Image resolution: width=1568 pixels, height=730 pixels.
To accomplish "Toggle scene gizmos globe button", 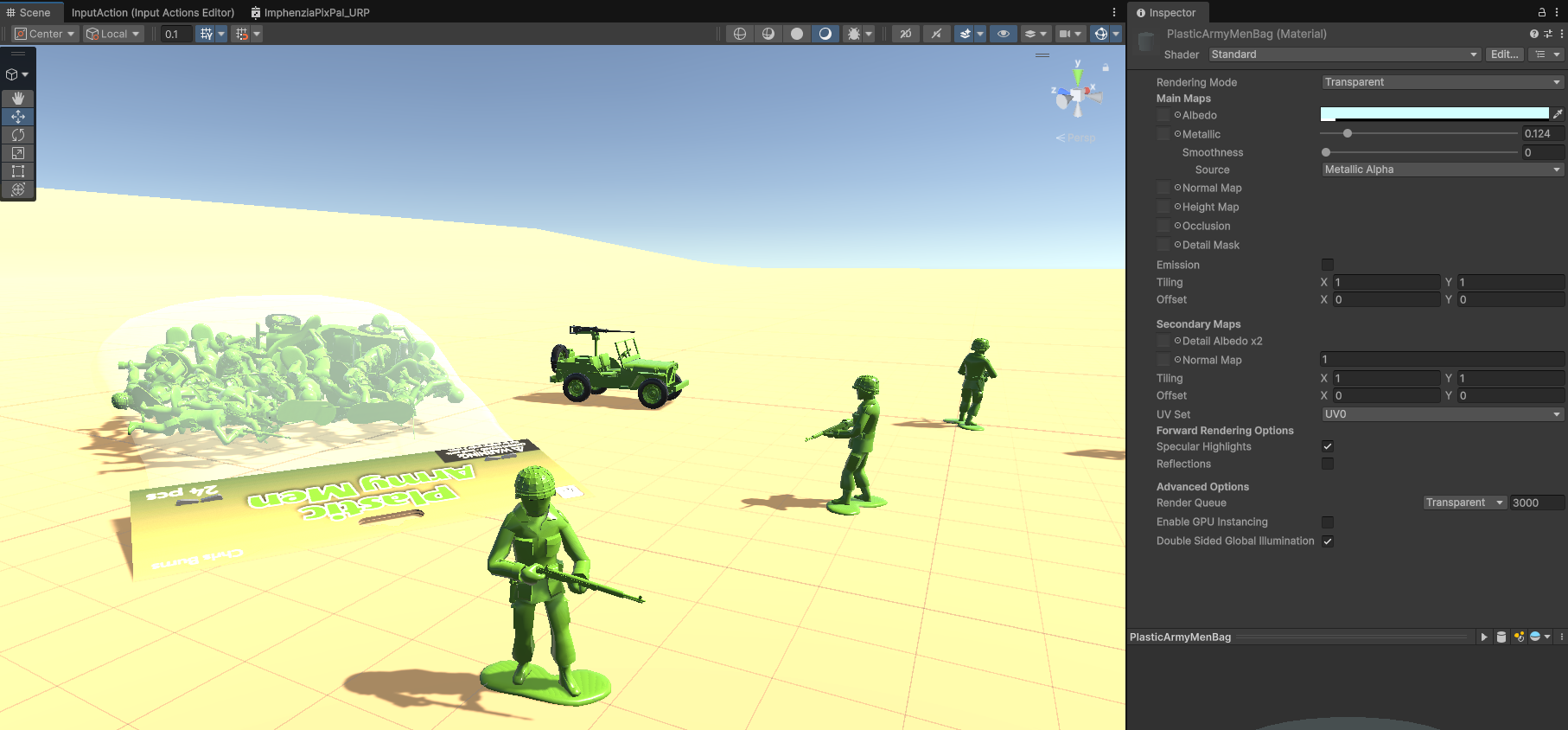I will 1100,34.
